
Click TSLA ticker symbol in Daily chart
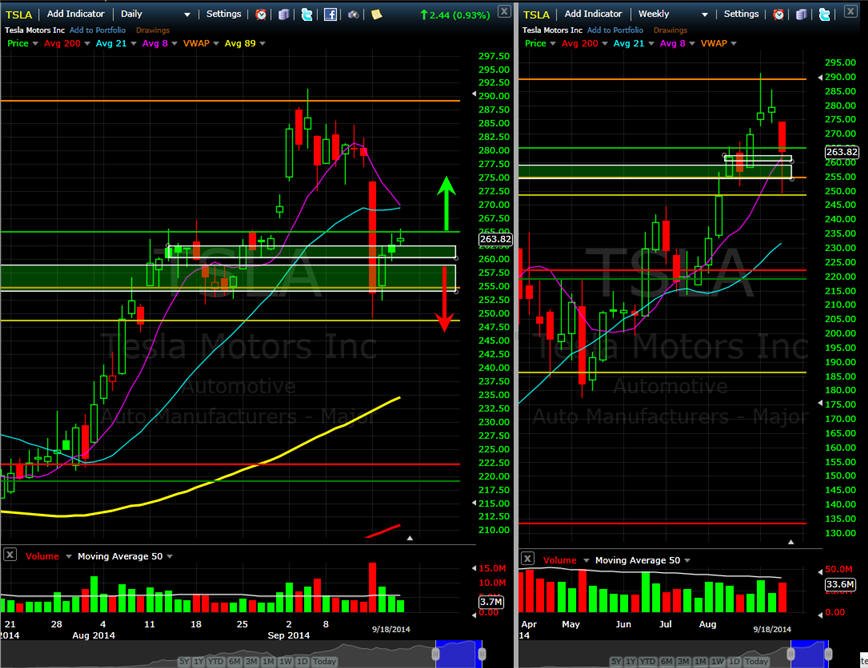[19, 14]
